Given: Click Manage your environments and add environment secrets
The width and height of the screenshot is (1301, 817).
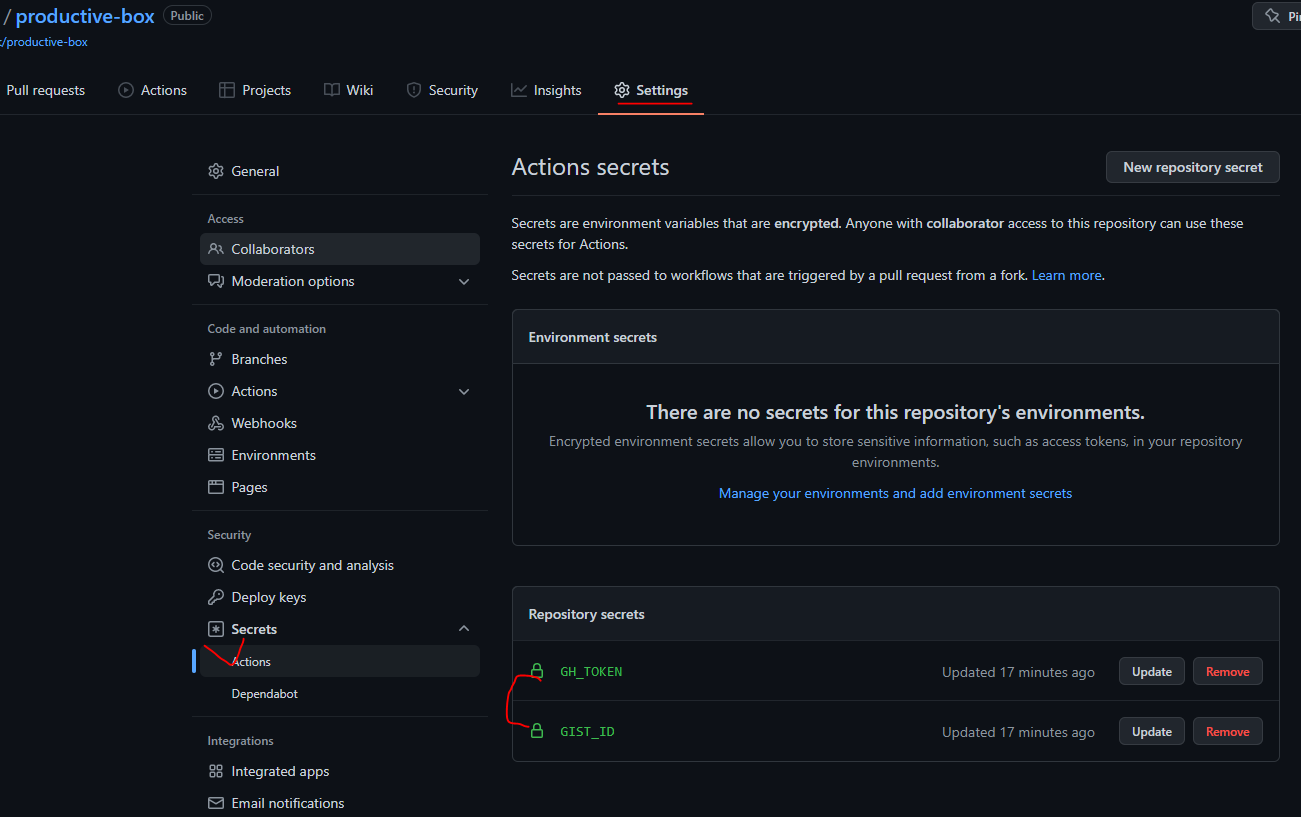Looking at the screenshot, I should pos(895,493).
